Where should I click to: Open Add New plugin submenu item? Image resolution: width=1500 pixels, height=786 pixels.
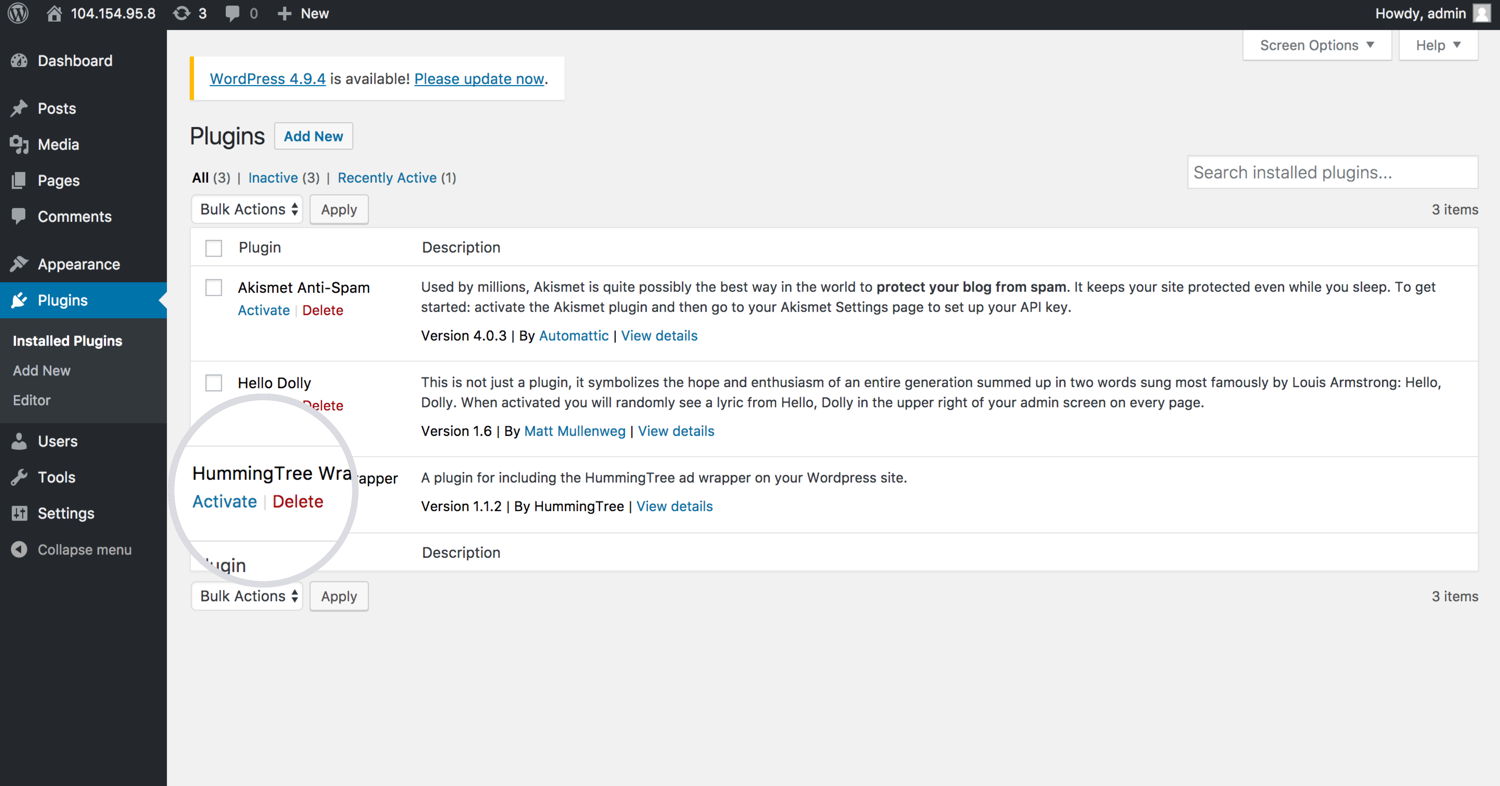(x=42, y=370)
